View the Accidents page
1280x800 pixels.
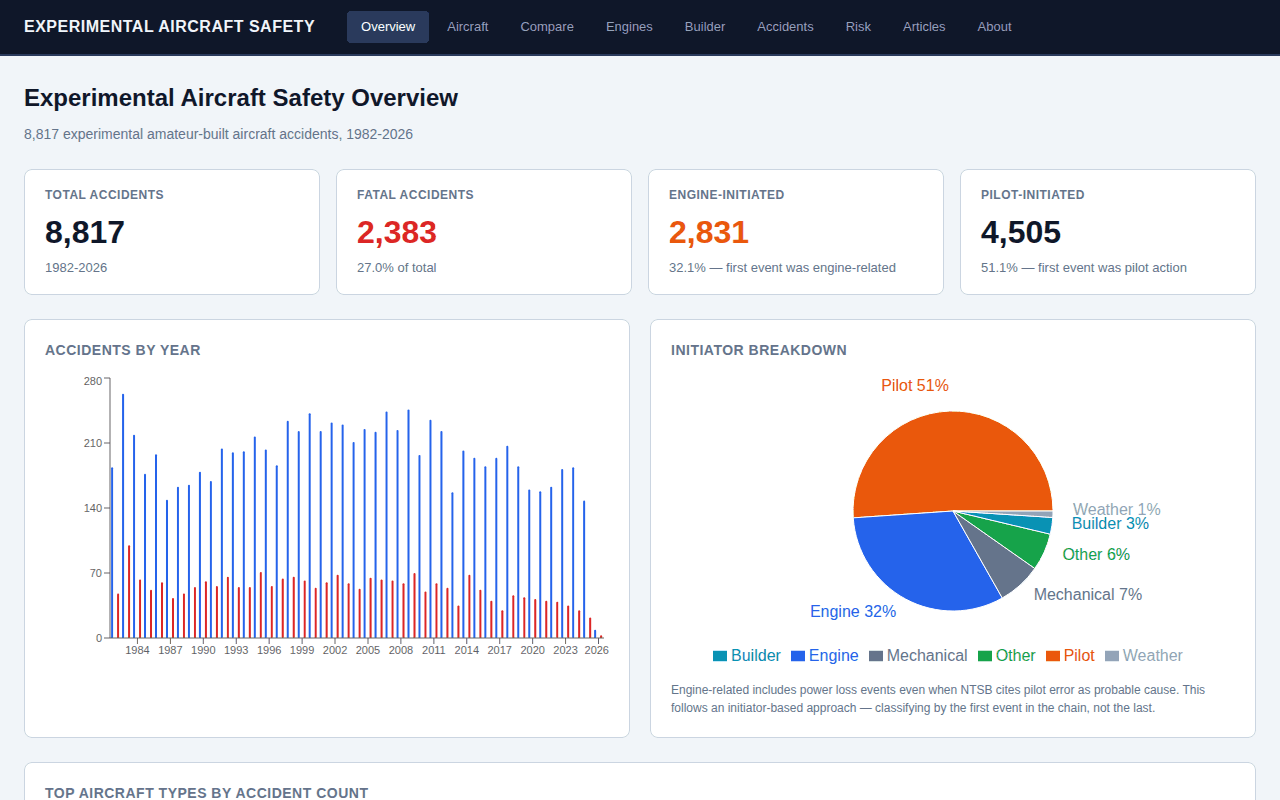(785, 27)
